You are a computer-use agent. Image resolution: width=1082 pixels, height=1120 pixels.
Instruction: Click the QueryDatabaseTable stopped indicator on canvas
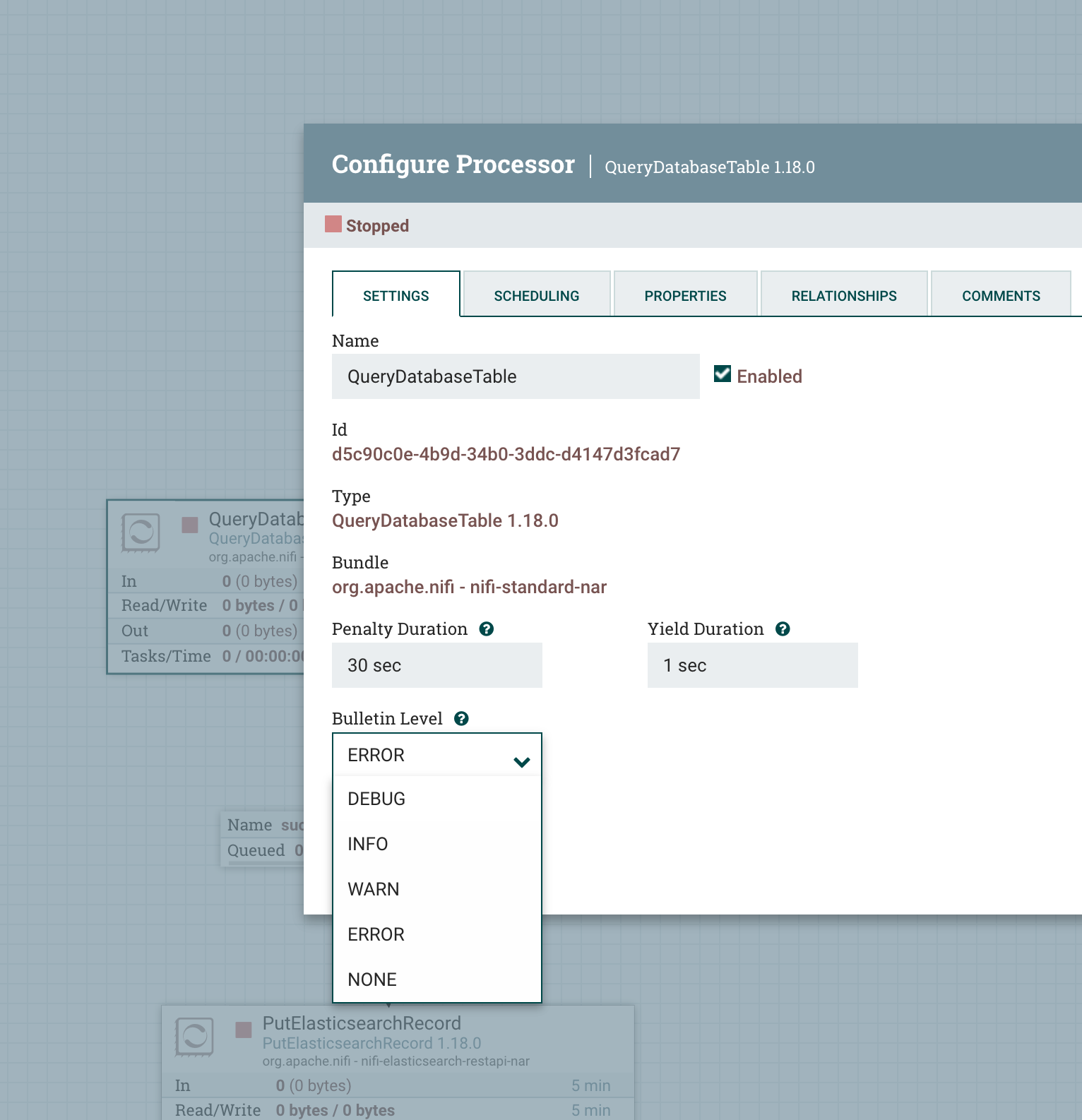tap(190, 525)
